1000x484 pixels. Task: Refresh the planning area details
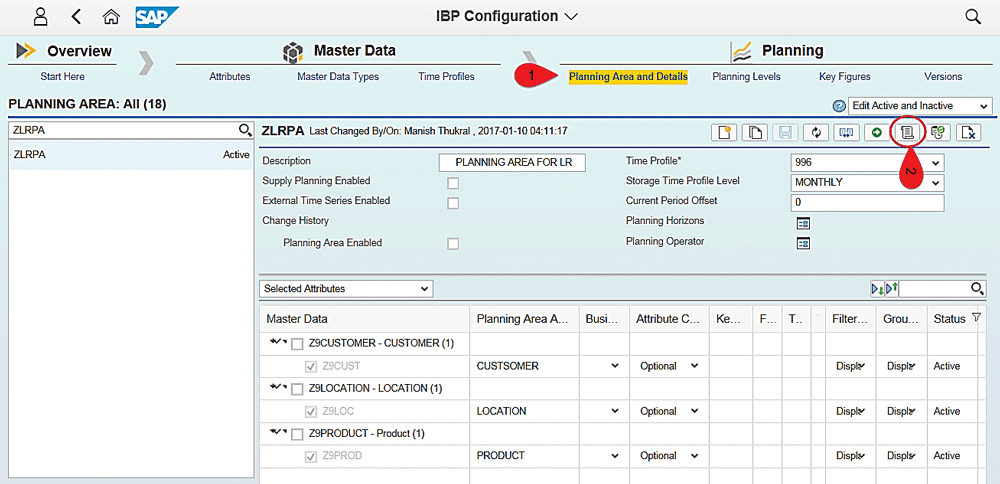[x=816, y=132]
